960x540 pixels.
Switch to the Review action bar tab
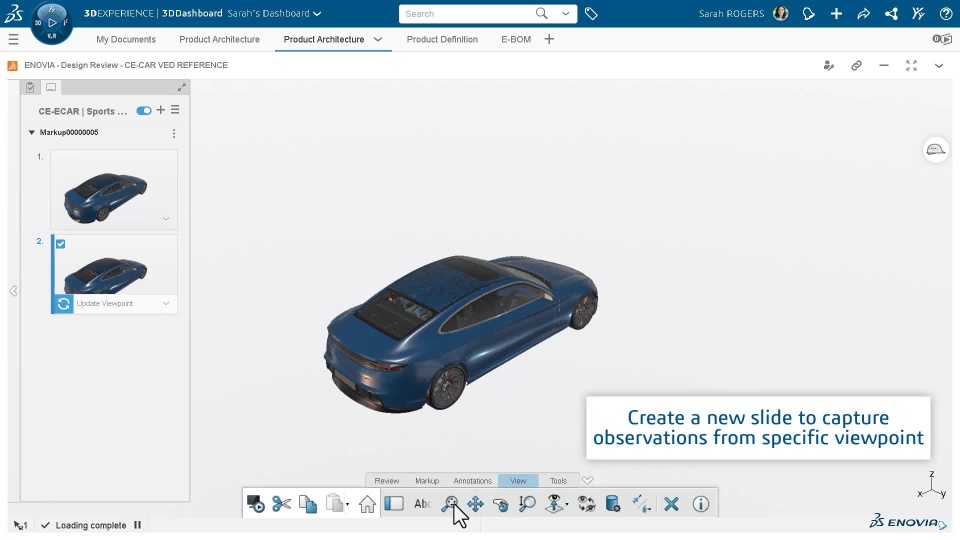(x=386, y=481)
